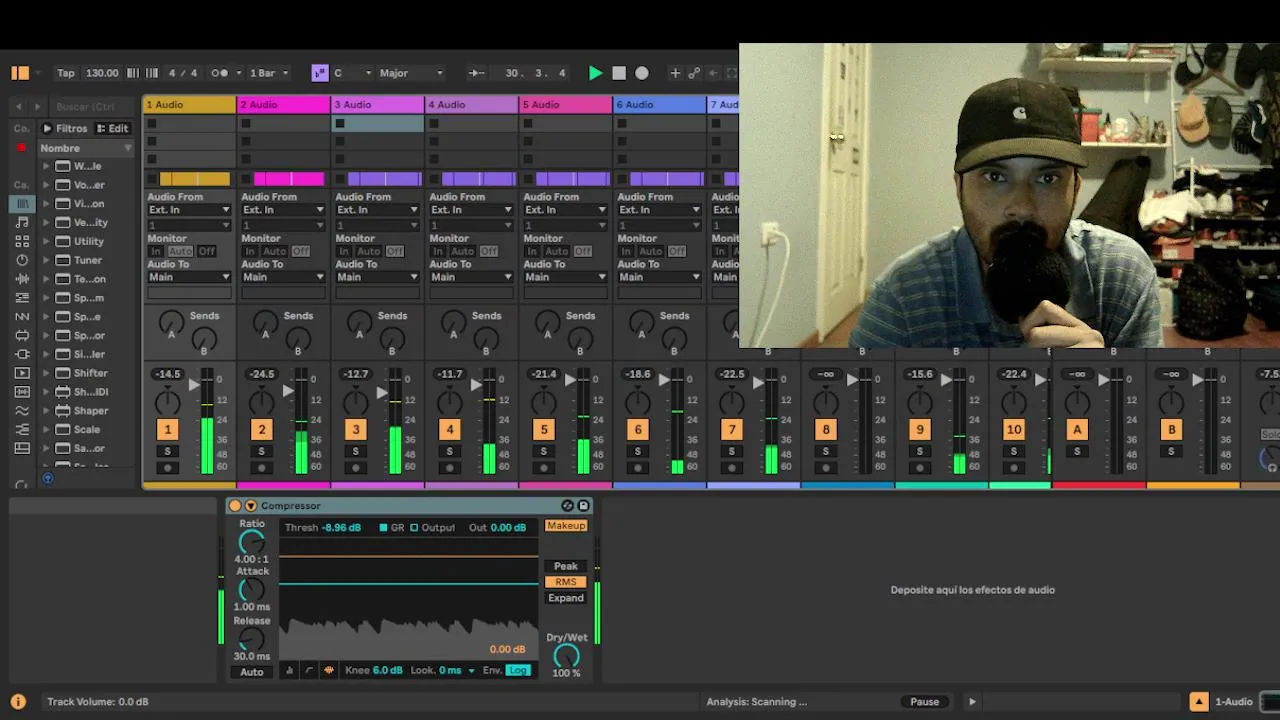Solo track 2 with its S button
Image resolution: width=1280 pixels, height=720 pixels.
click(262, 452)
